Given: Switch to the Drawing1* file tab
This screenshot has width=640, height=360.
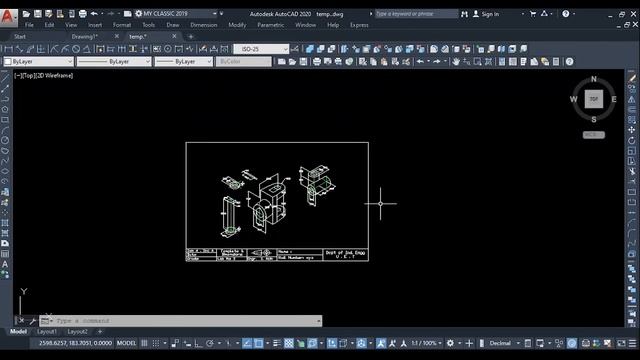Looking at the screenshot, I should pos(84,37).
